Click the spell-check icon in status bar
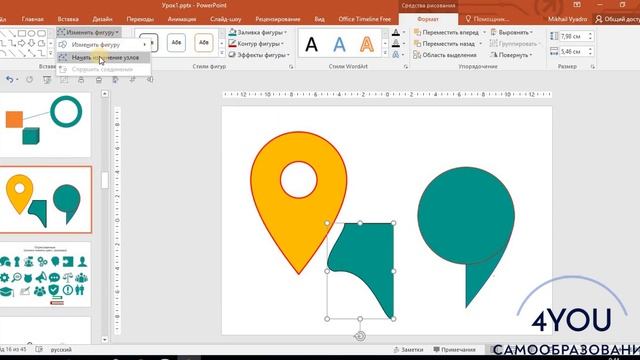The height and width of the screenshot is (360, 640). (x=39, y=349)
